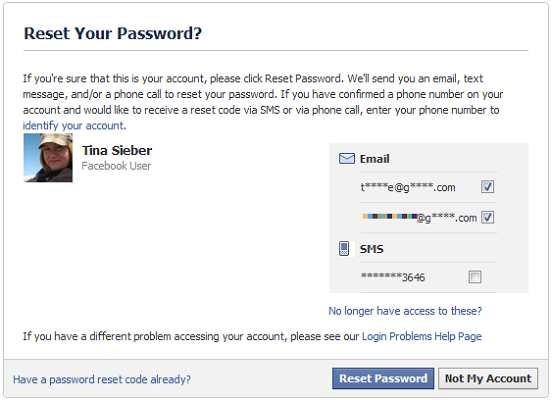This screenshot has height=400, width=552.
Task: Click the SMS section heading
Action: pos(371,249)
